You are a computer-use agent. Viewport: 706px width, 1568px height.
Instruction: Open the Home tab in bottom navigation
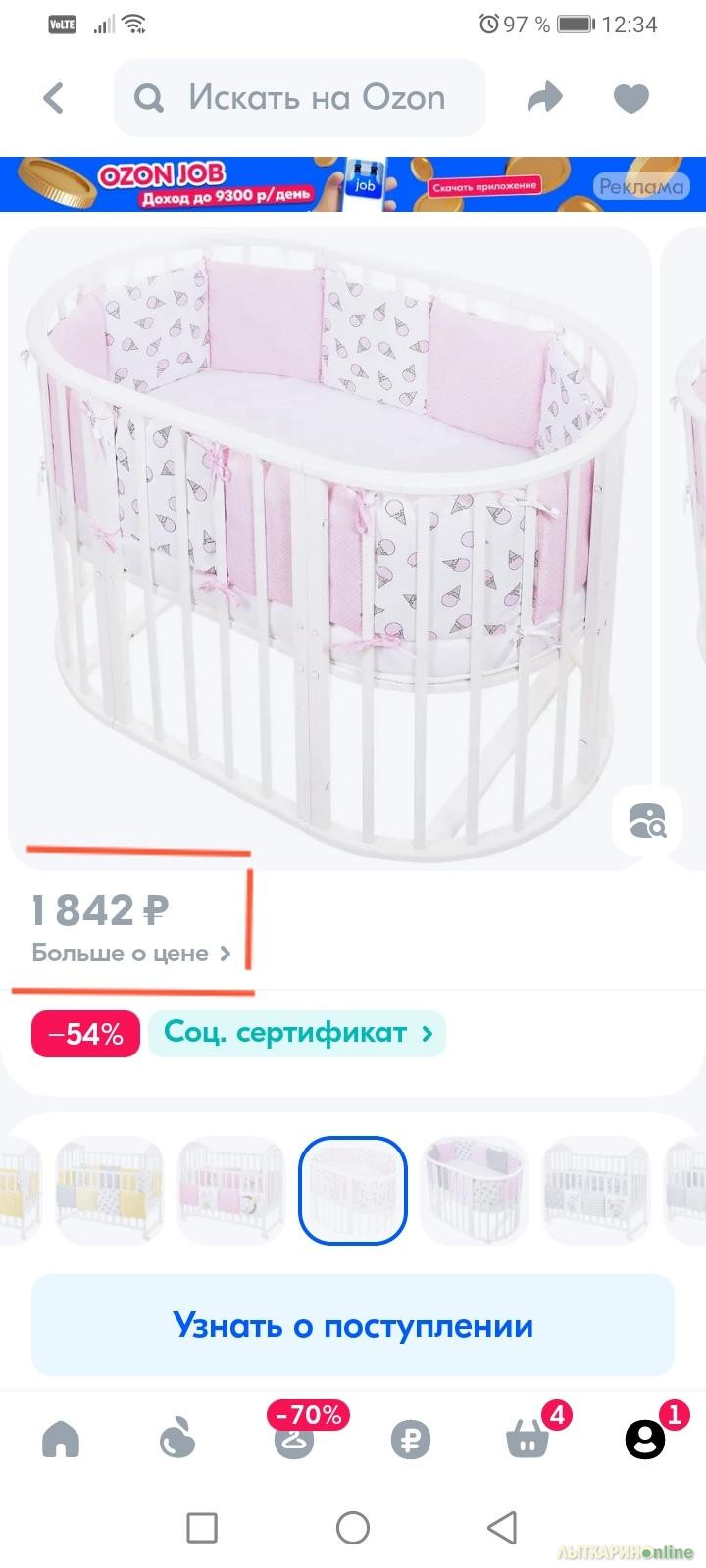tap(61, 1440)
